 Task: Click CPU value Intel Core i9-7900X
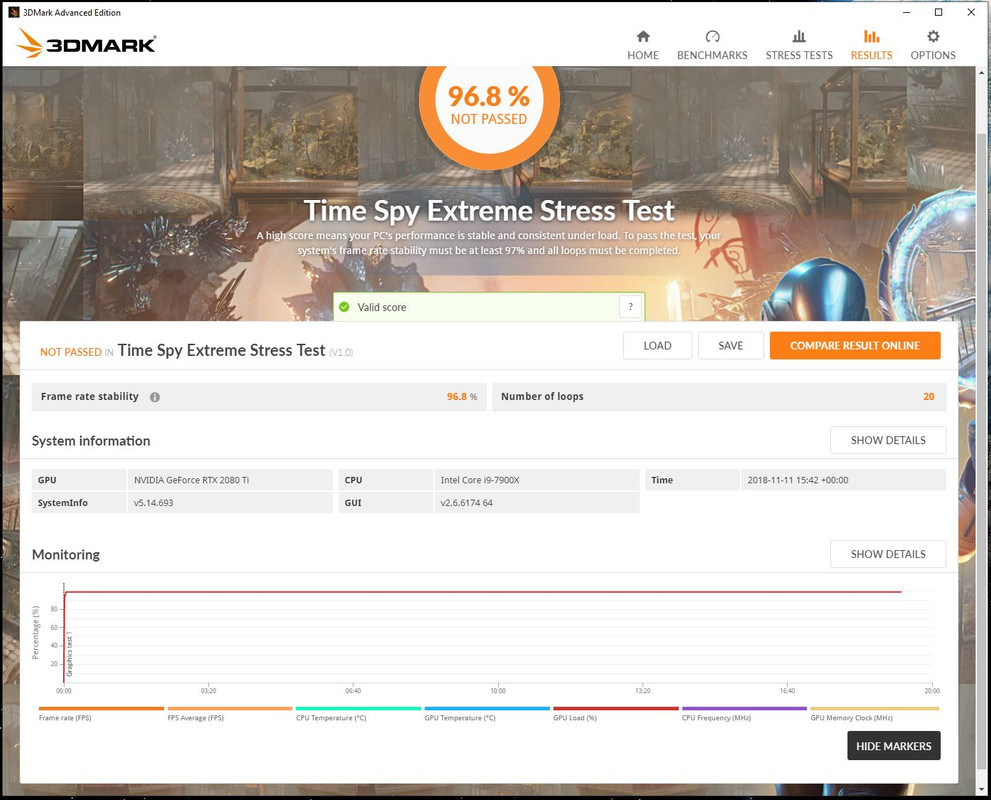pos(480,480)
